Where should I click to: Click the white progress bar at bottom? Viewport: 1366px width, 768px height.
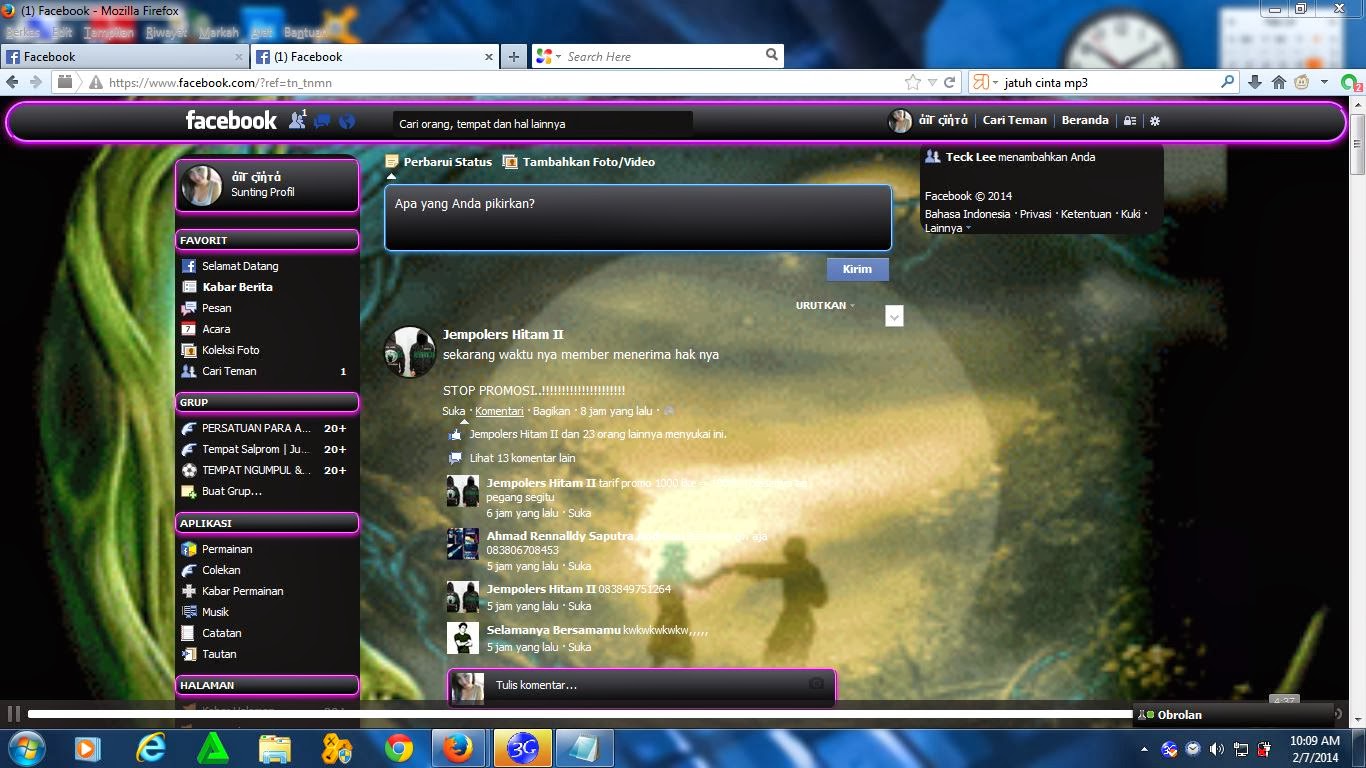[580, 714]
